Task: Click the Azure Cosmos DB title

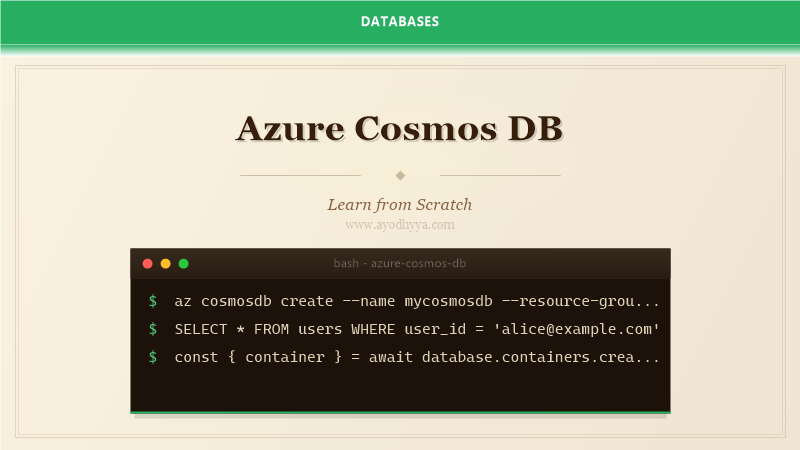Action: [x=400, y=128]
